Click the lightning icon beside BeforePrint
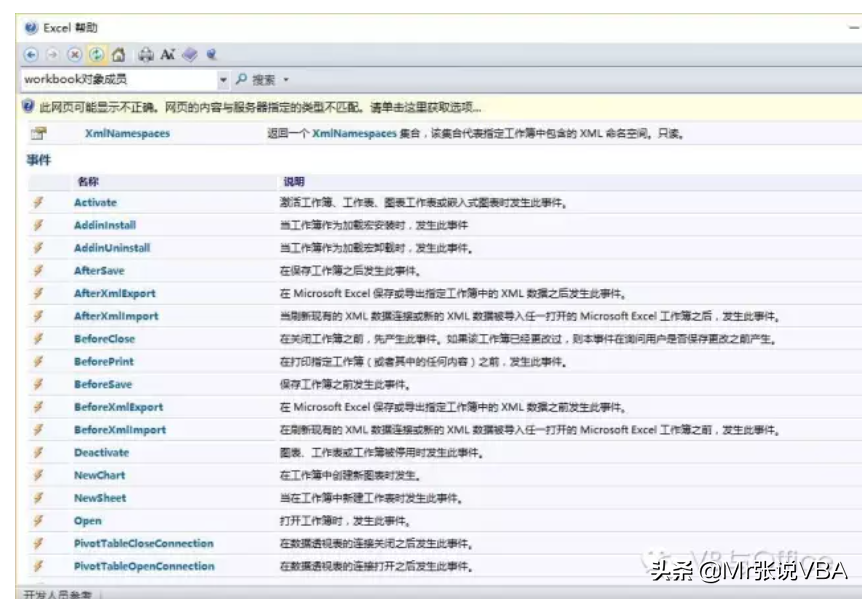The height and width of the screenshot is (599, 864). coord(37,361)
